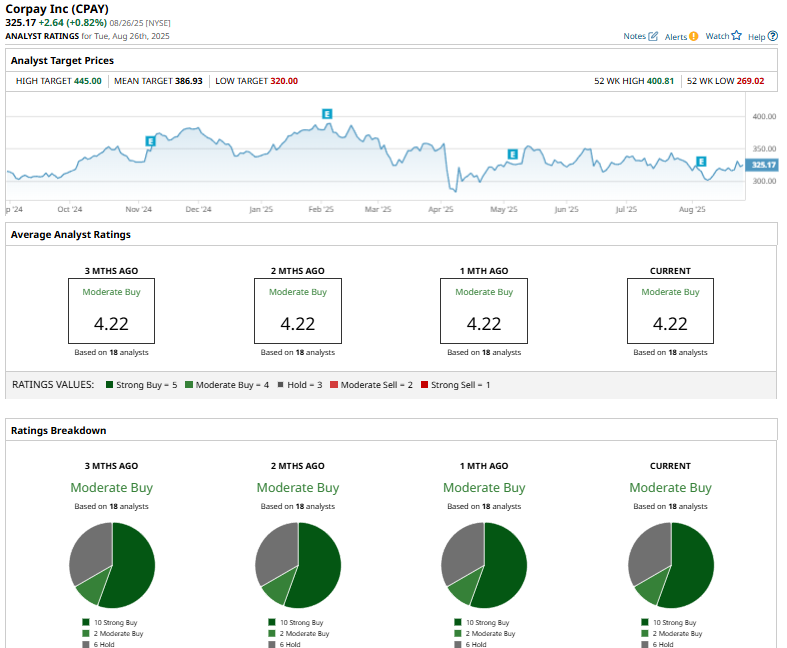Click the Average Analyst Ratings heading

(x=71, y=234)
